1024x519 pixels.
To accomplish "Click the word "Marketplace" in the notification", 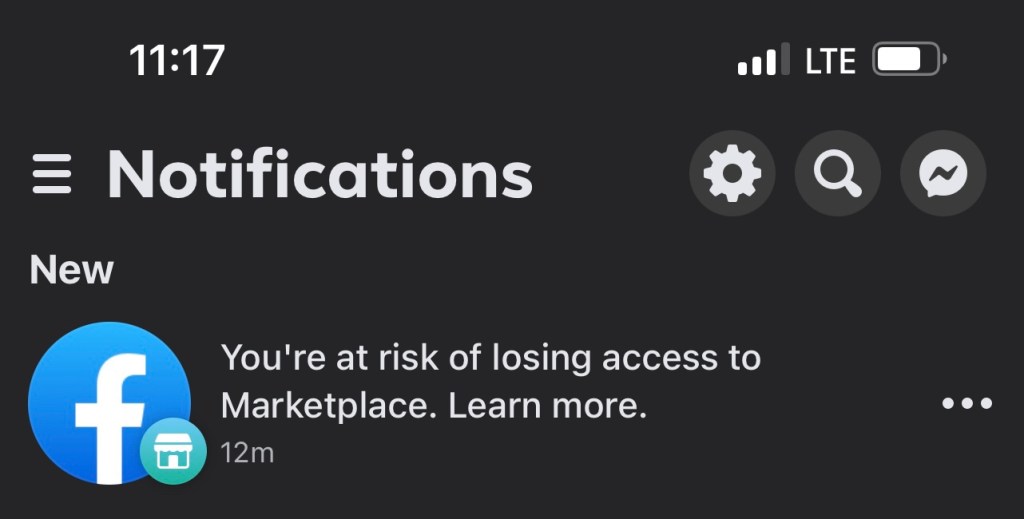I will click(328, 406).
